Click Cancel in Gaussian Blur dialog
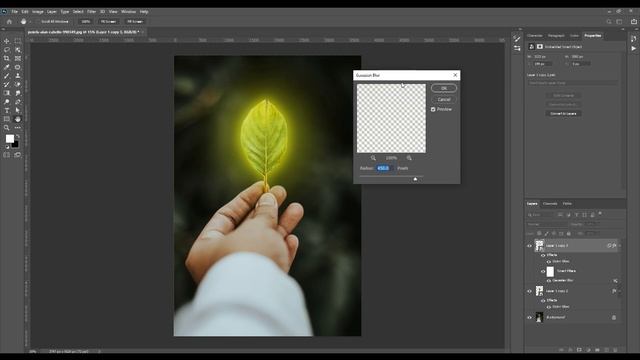Viewport: 640px width, 360px height. click(x=444, y=100)
